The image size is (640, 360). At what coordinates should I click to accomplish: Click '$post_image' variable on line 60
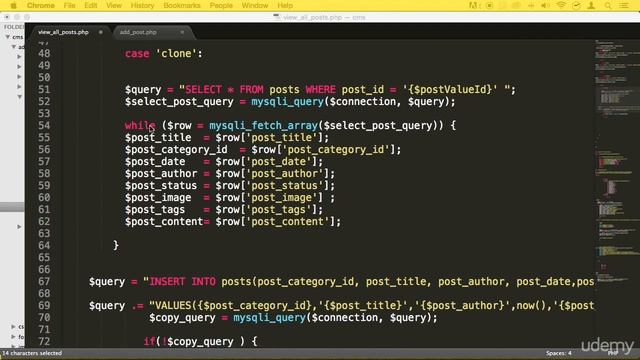tap(158, 198)
